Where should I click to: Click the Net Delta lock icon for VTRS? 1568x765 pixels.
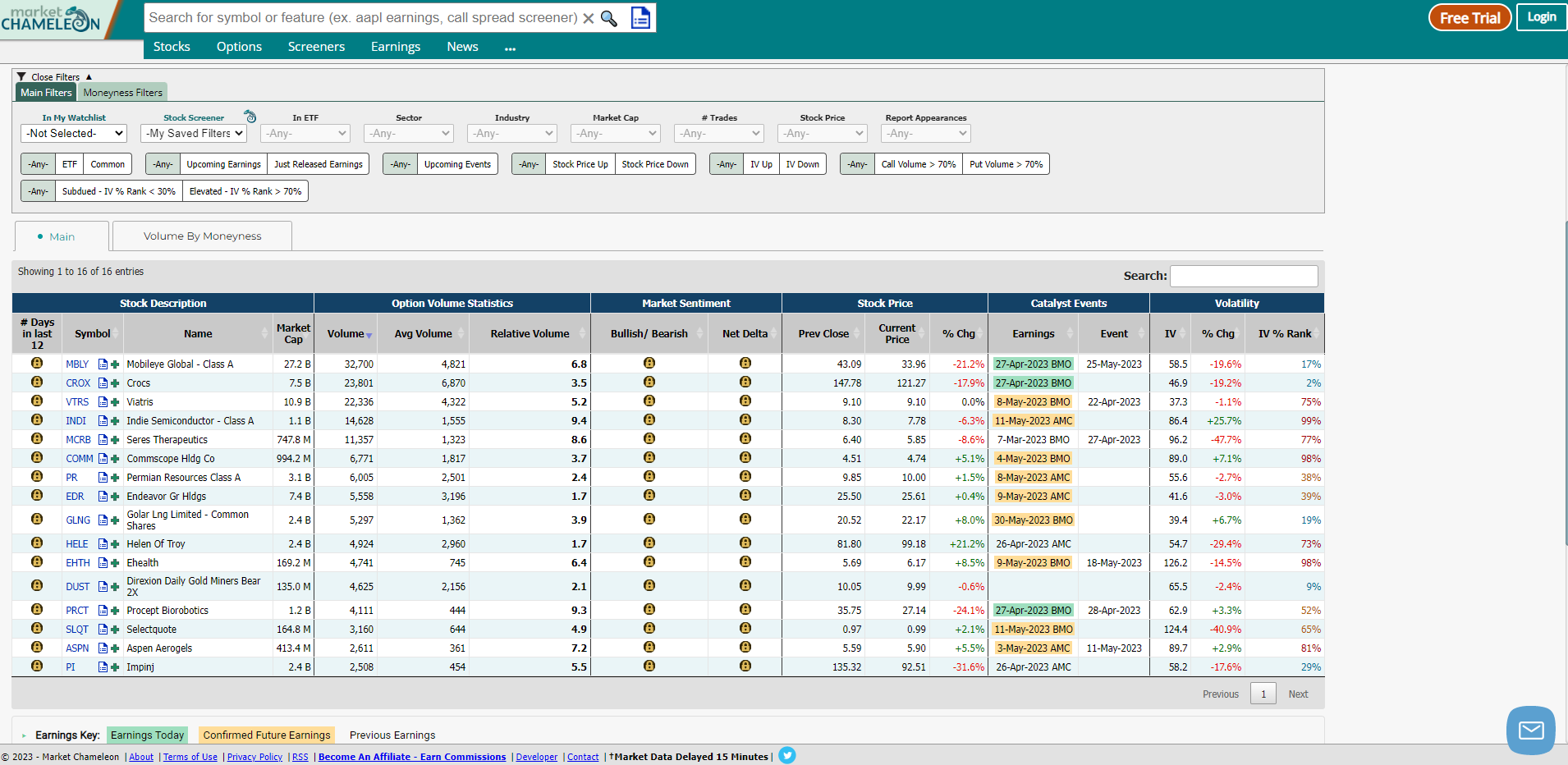click(745, 401)
